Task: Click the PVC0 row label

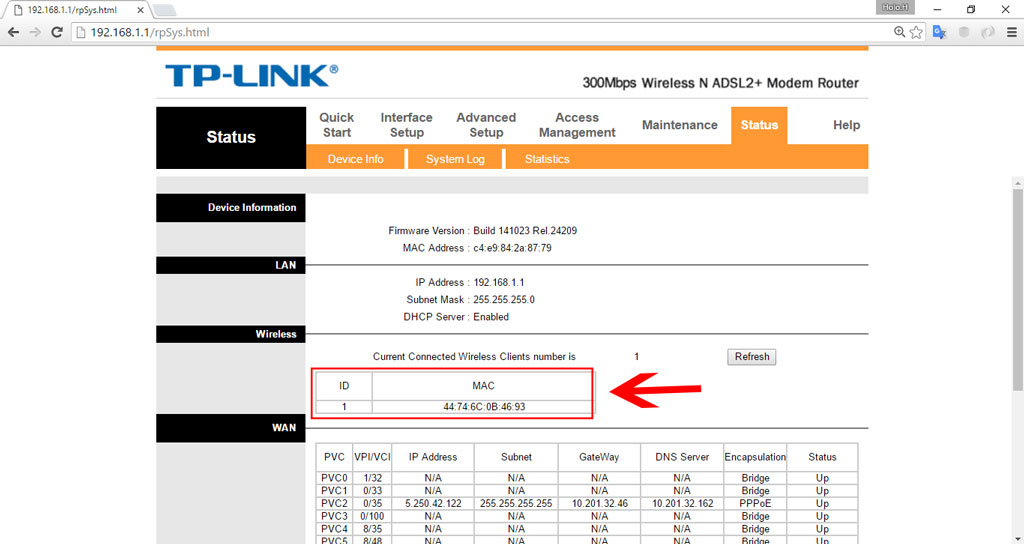Action: (334, 478)
